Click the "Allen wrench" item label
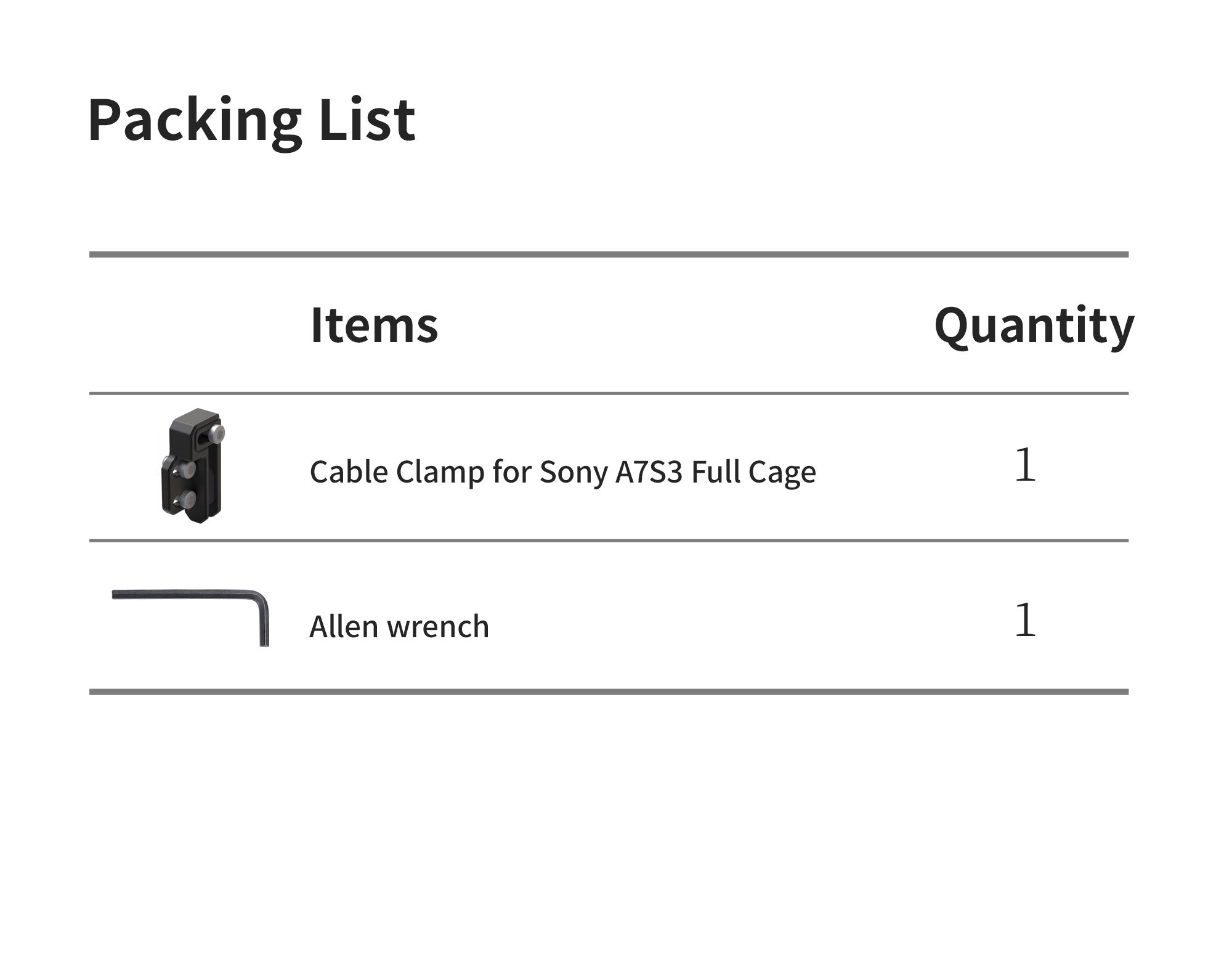 [x=399, y=627]
